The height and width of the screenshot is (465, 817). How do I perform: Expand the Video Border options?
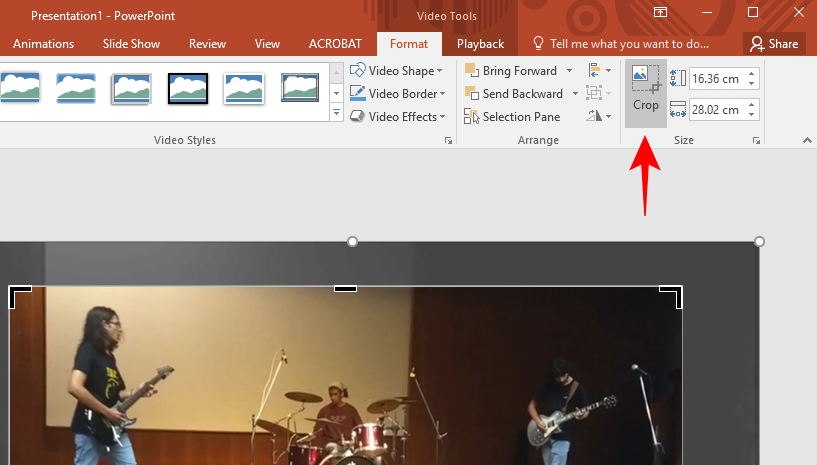click(398, 94)
